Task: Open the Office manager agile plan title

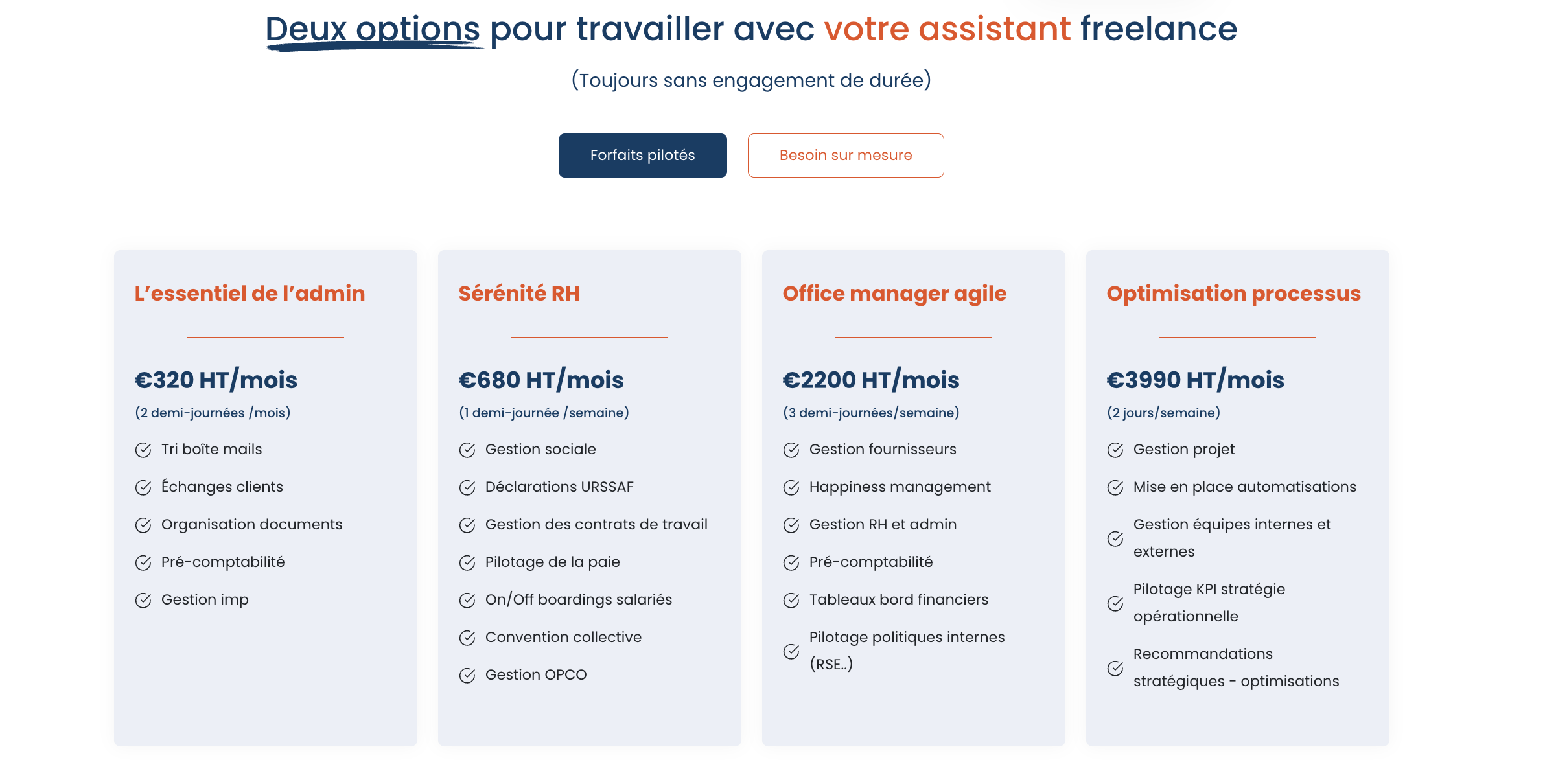Action: [894, 294]
